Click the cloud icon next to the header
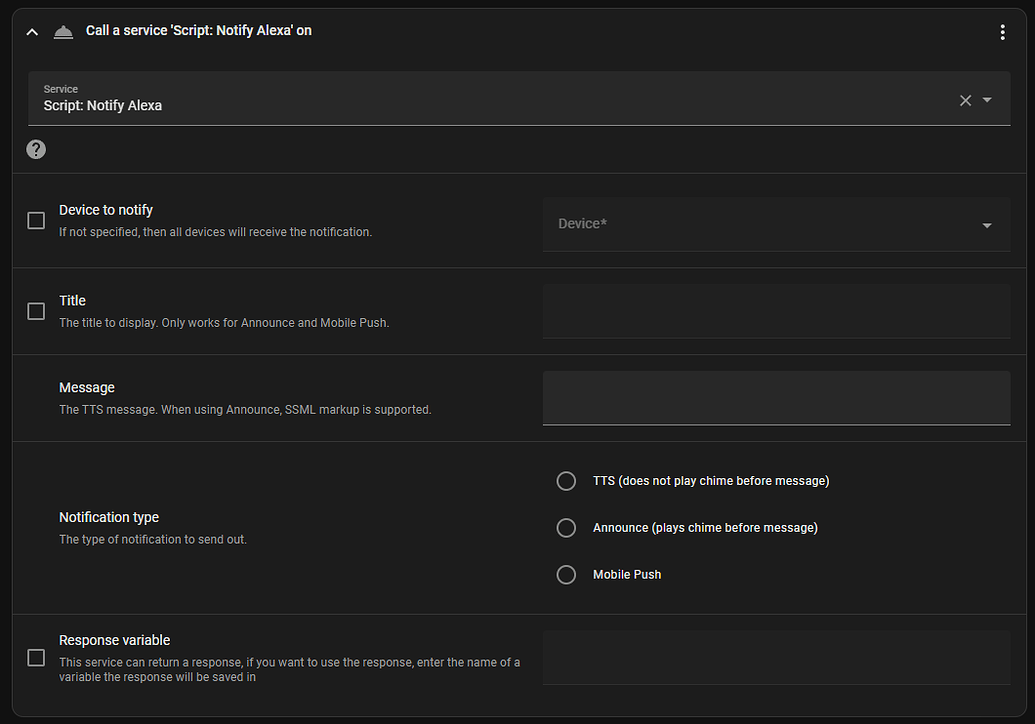The width and height of the screenshot is (1035, 724). [x=63, y=31]
